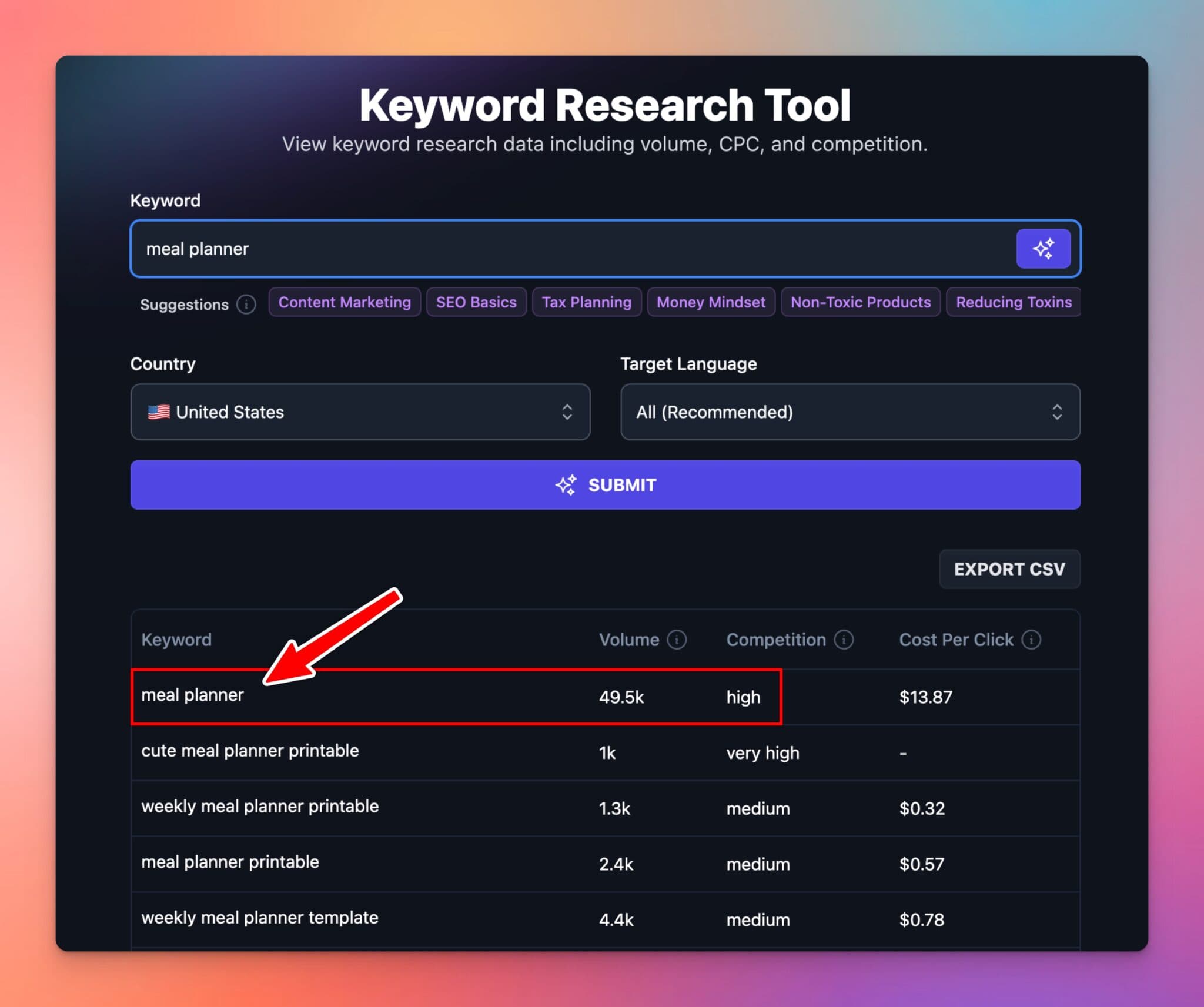
Task: Select the Money Mindset suggestion
Action: (711, 302)
